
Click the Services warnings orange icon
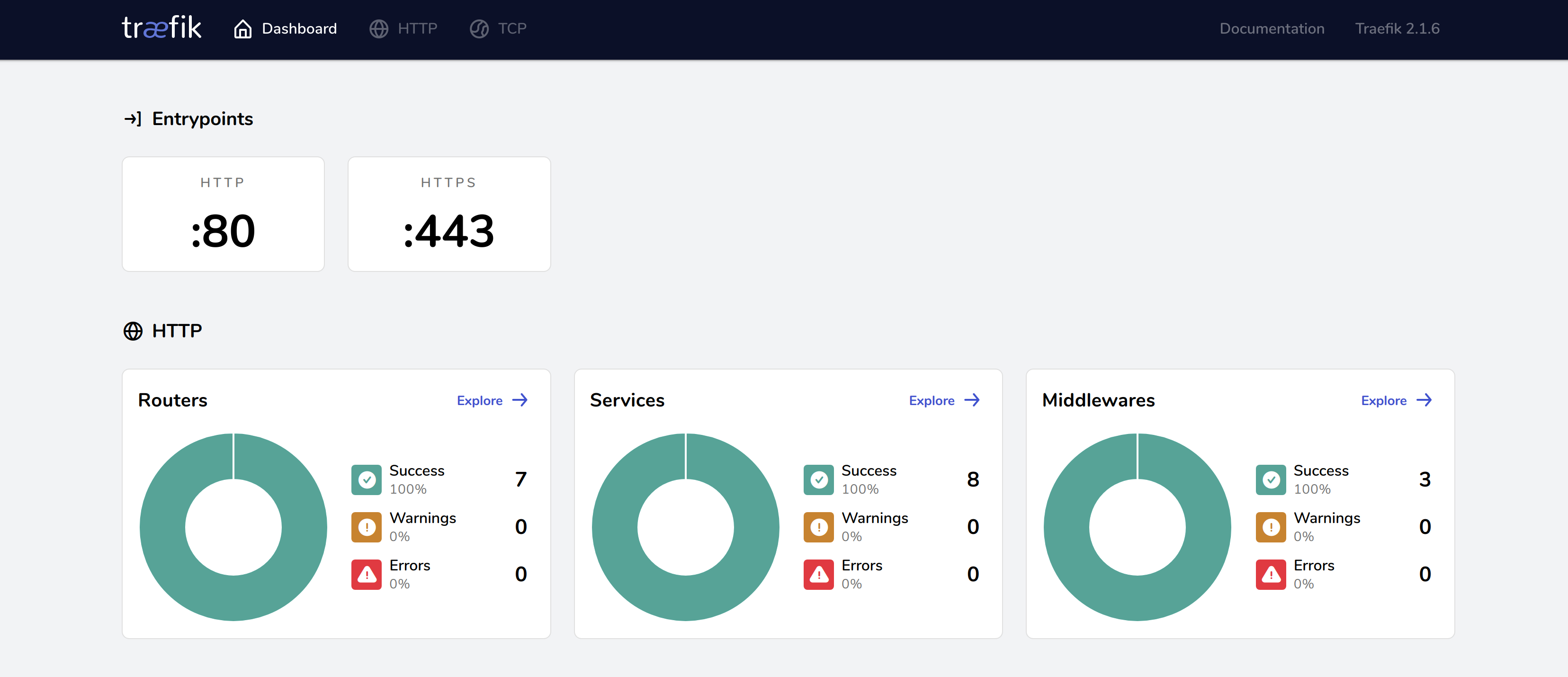pyautogui.click(x=818, y=527)
